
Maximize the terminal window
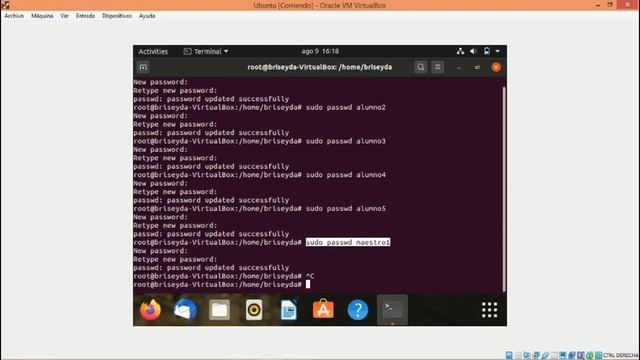coord(477,67)
